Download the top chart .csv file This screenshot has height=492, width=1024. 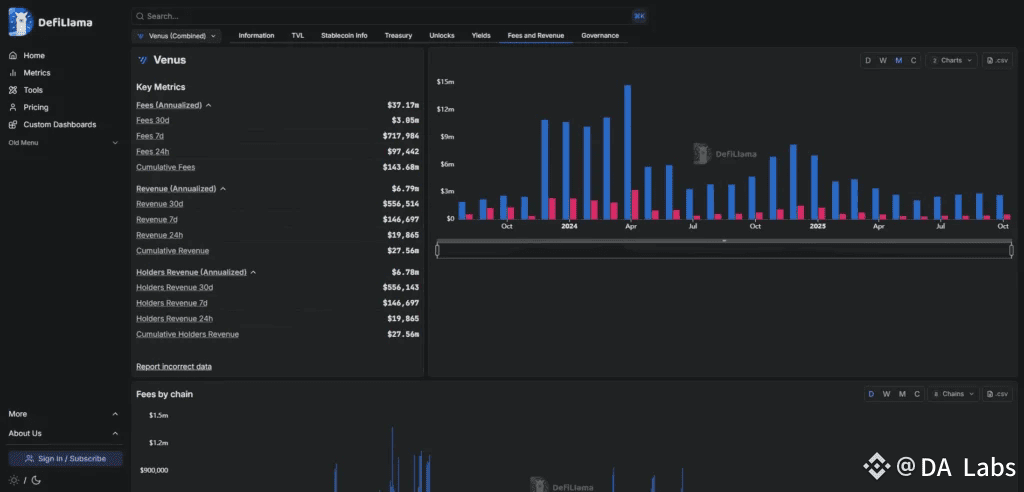(997, 60)
